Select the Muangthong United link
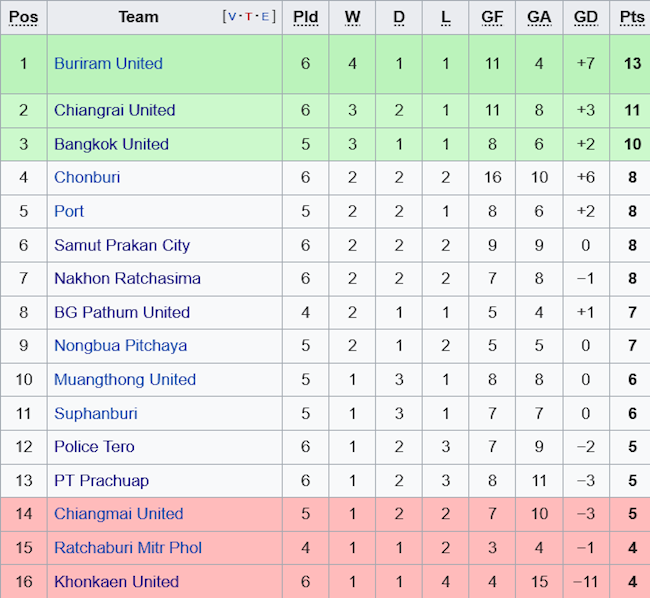Image resolution: width=650 pixels, height=598 pixels. pyautogui.click(x=124, y=379)
